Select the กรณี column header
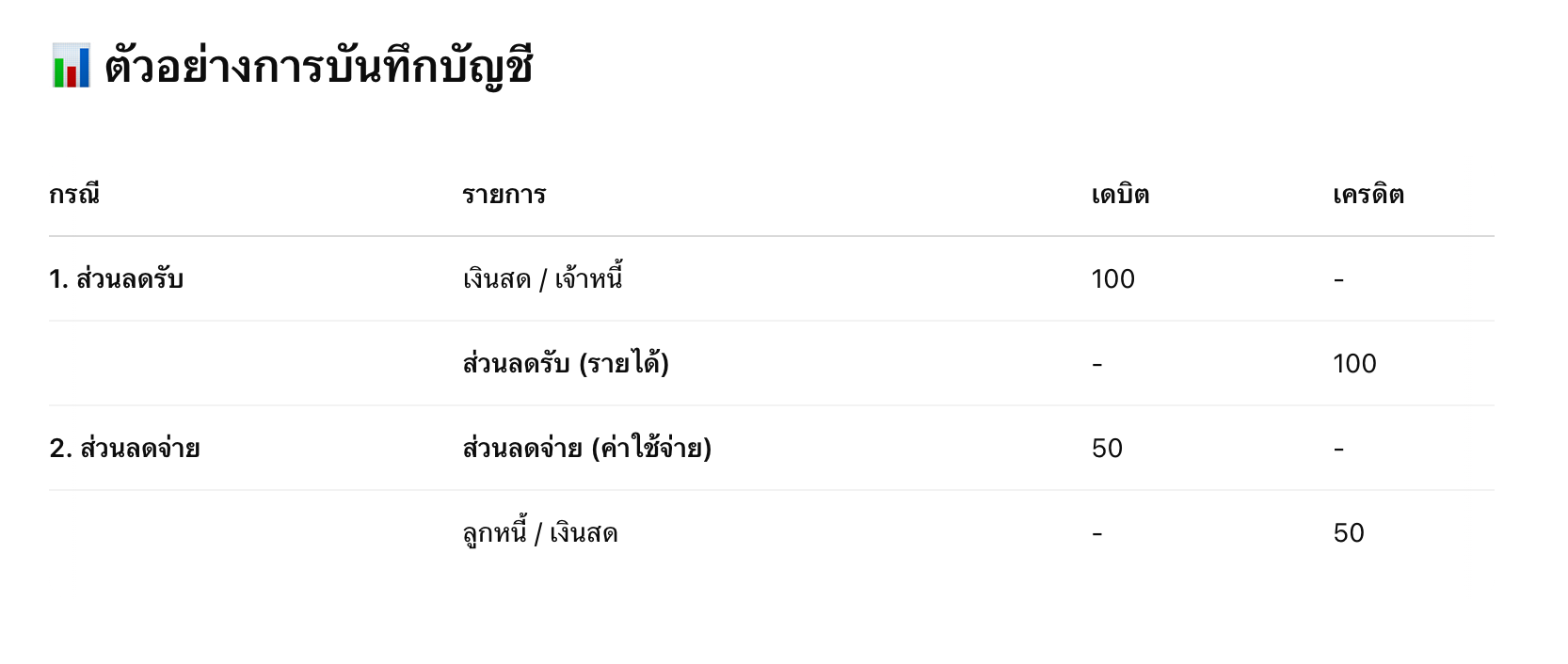This screenshot has height=664, width=1568. click(74, 194)
